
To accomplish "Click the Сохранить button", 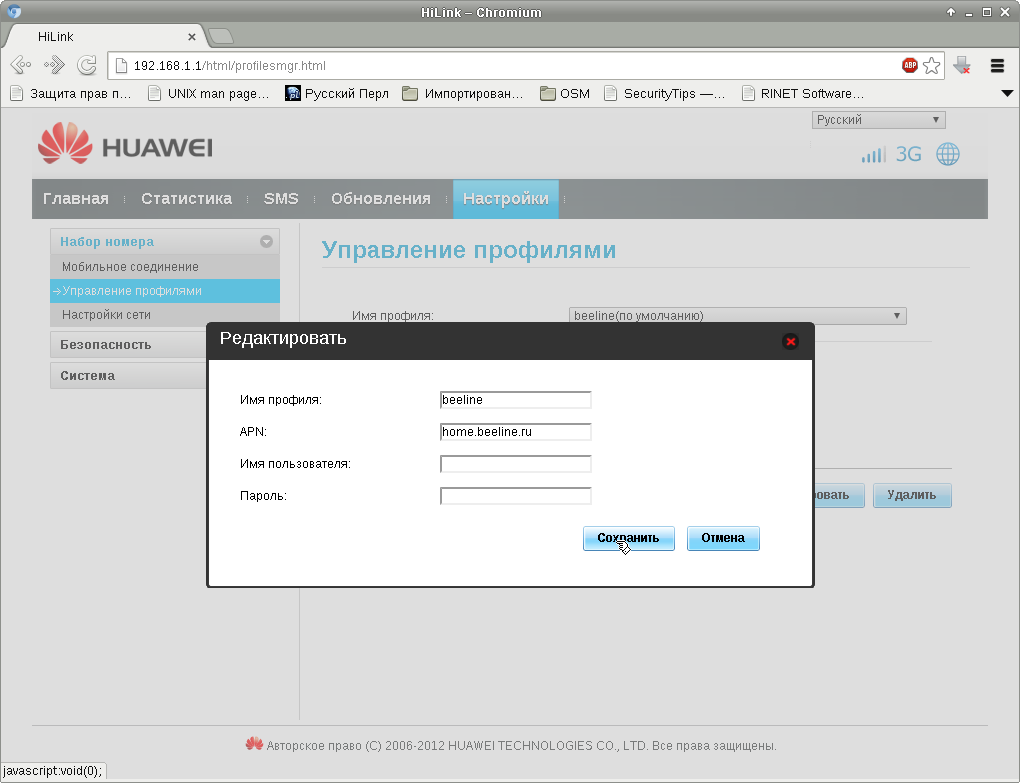I will pyautogui.click(x=628, y=538).
